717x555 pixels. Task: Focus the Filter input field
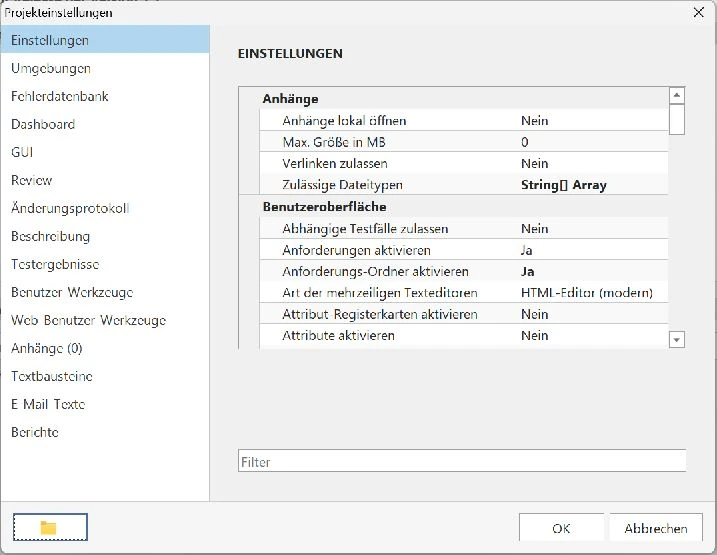coord(462,461)
